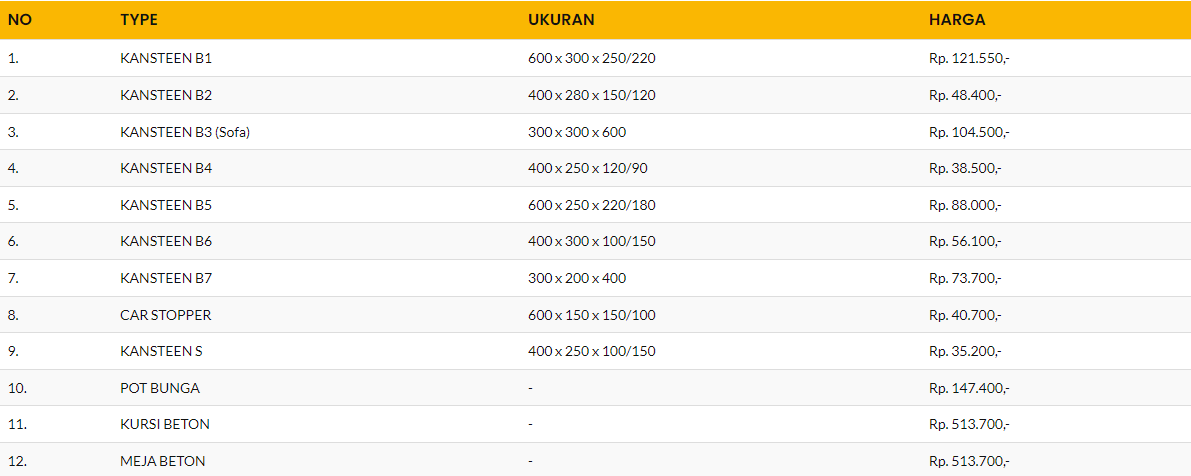Click the price Rp. 121.550,-

pyautogui.click(x=969, y=58)
